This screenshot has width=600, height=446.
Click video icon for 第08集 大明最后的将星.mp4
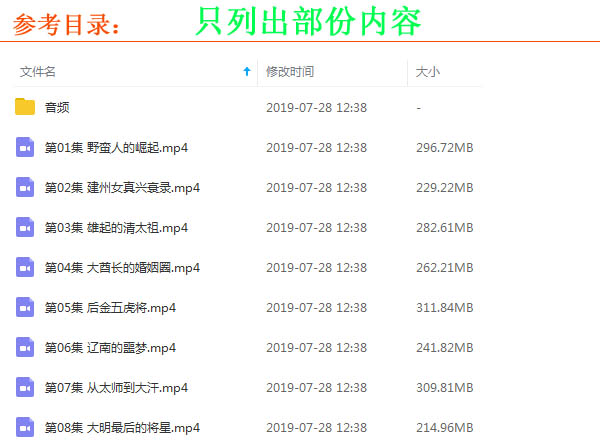(25, 427)
